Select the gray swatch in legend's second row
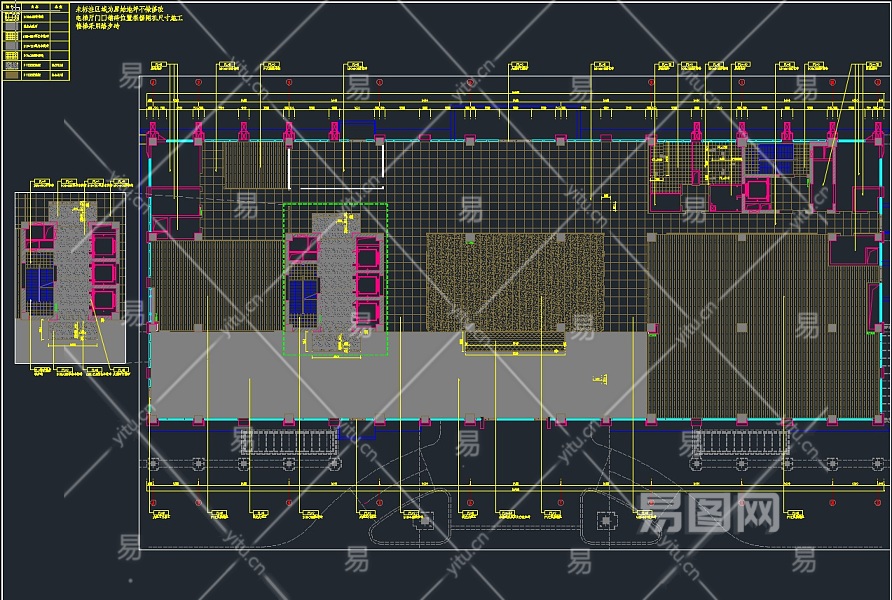Viewport: 892px width, 600px height. pos(11,26)
